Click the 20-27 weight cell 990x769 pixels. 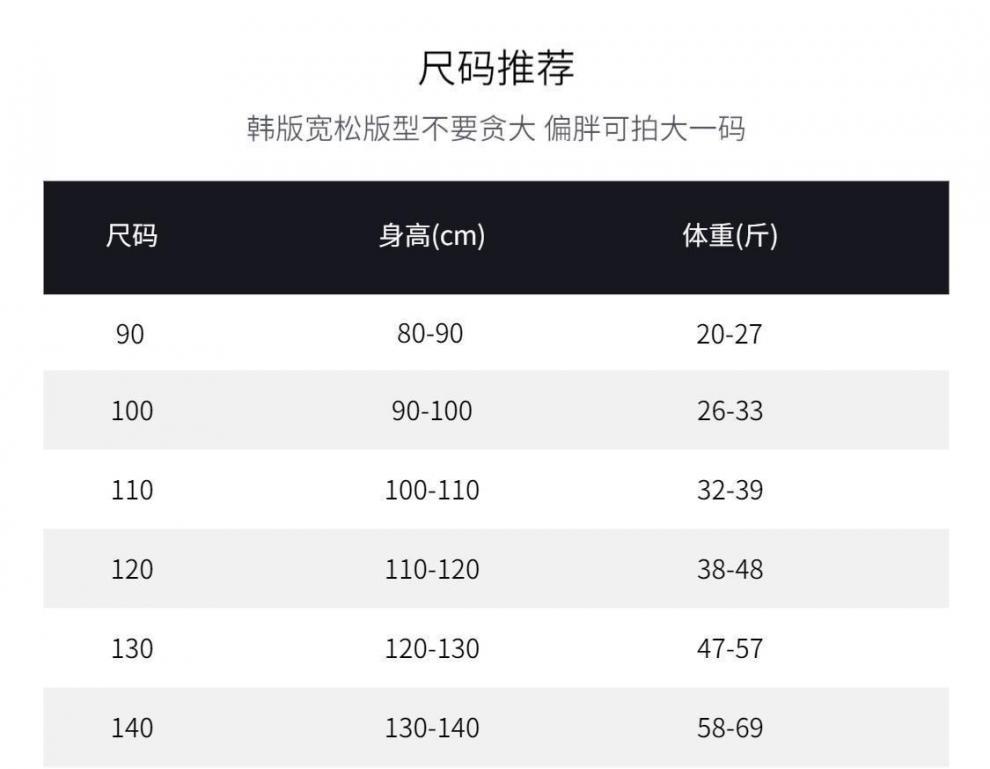729,334
